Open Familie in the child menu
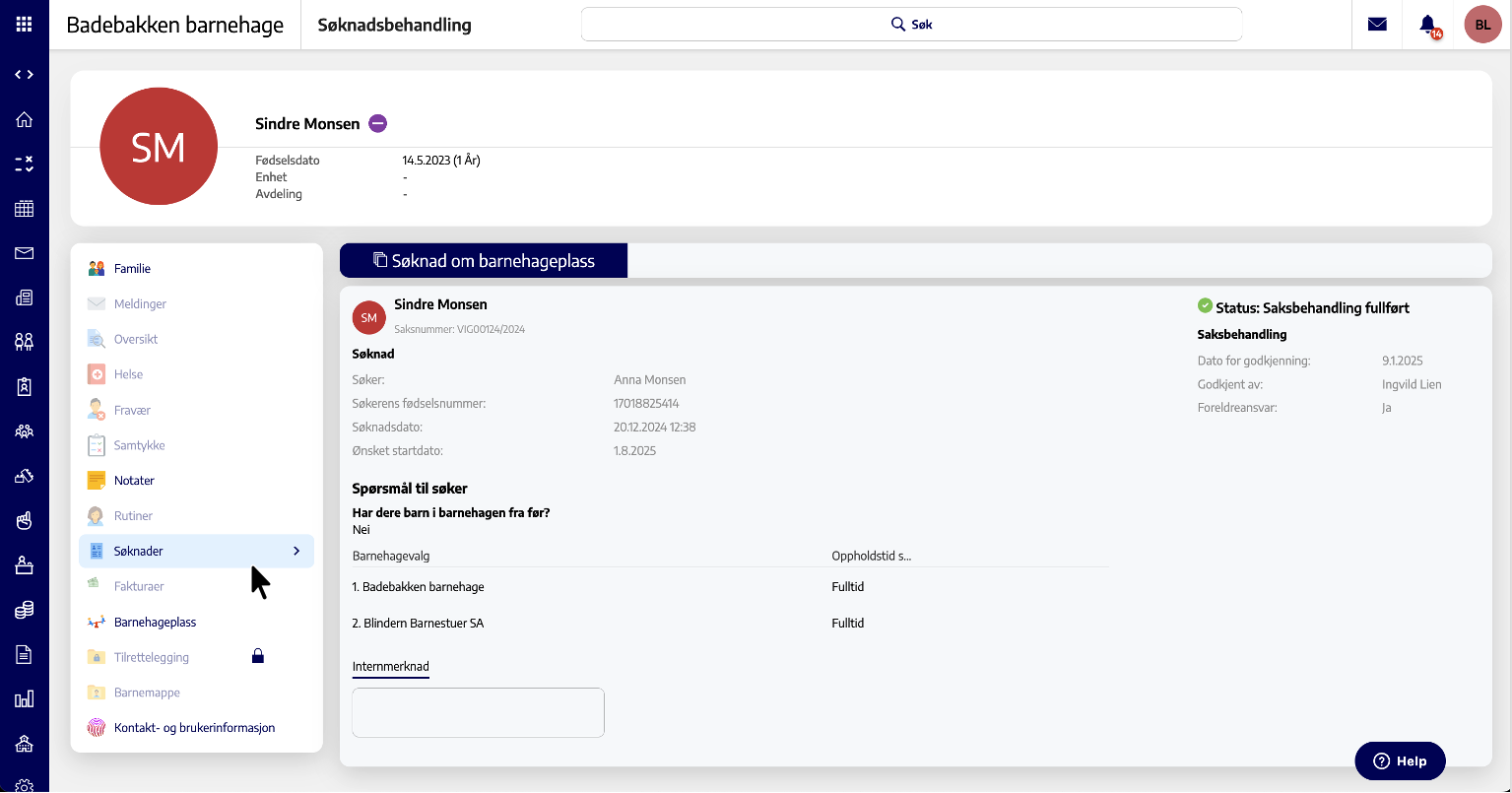The image size is (1512, 793). click(x=132, y=269)
